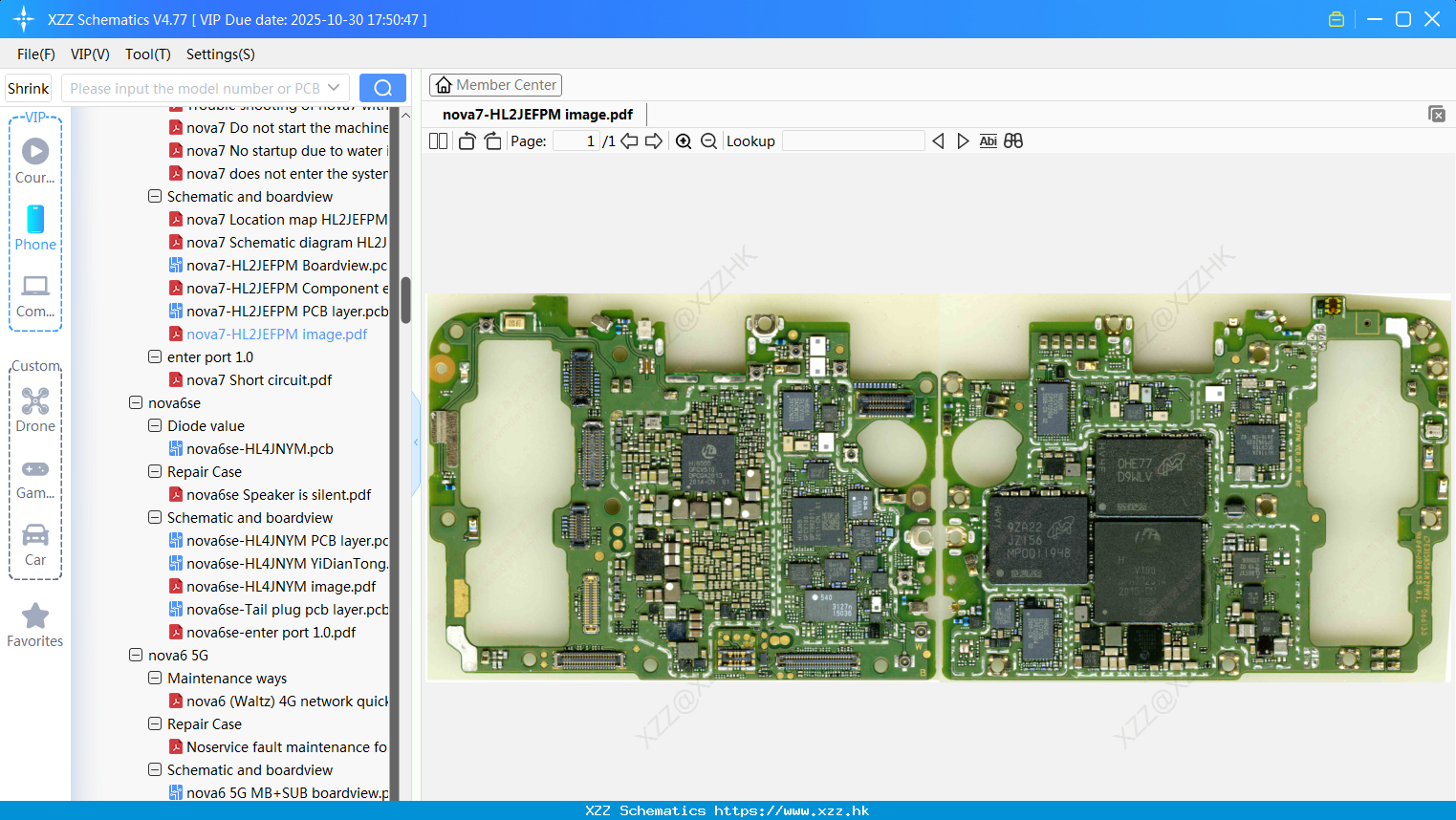This screenshot has width=1456, height=820.
Task: Rotate page counterclockwise
Action: 467,141
